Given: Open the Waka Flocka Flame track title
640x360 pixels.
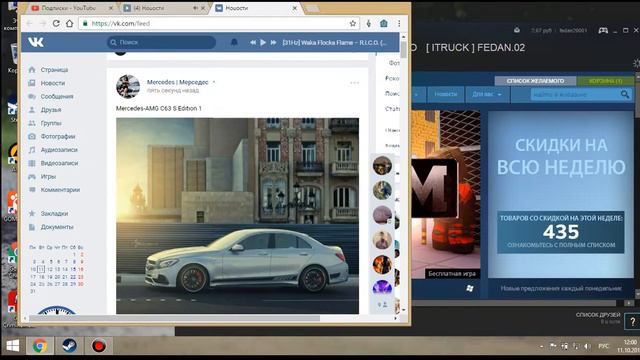Looking at the screenshot, I should coord(335,42).
